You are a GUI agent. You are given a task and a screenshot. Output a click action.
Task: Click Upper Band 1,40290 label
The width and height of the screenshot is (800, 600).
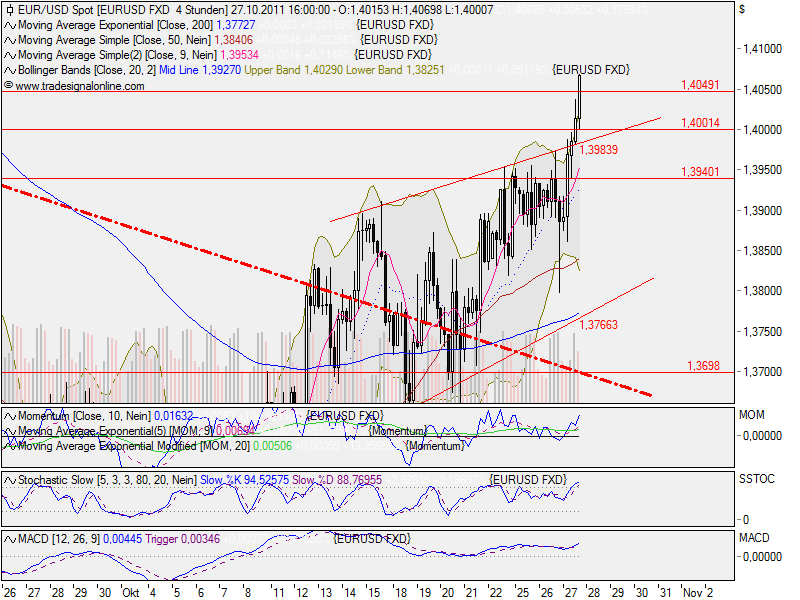(293, 70)
